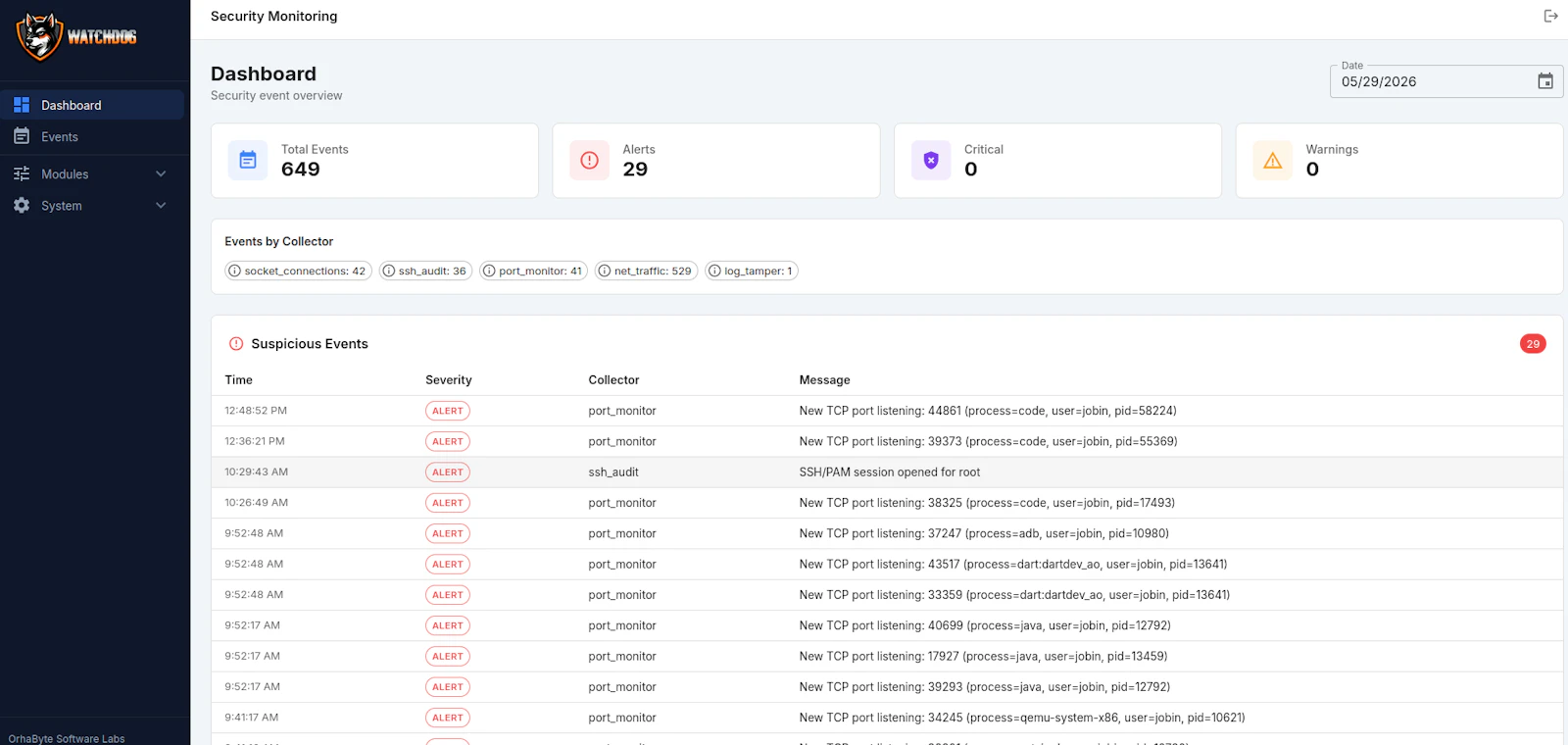The height and width of the screenshot is (745, 1568).
Task: Select the log_tamper: 1 chip
Action: coord(752,271)
